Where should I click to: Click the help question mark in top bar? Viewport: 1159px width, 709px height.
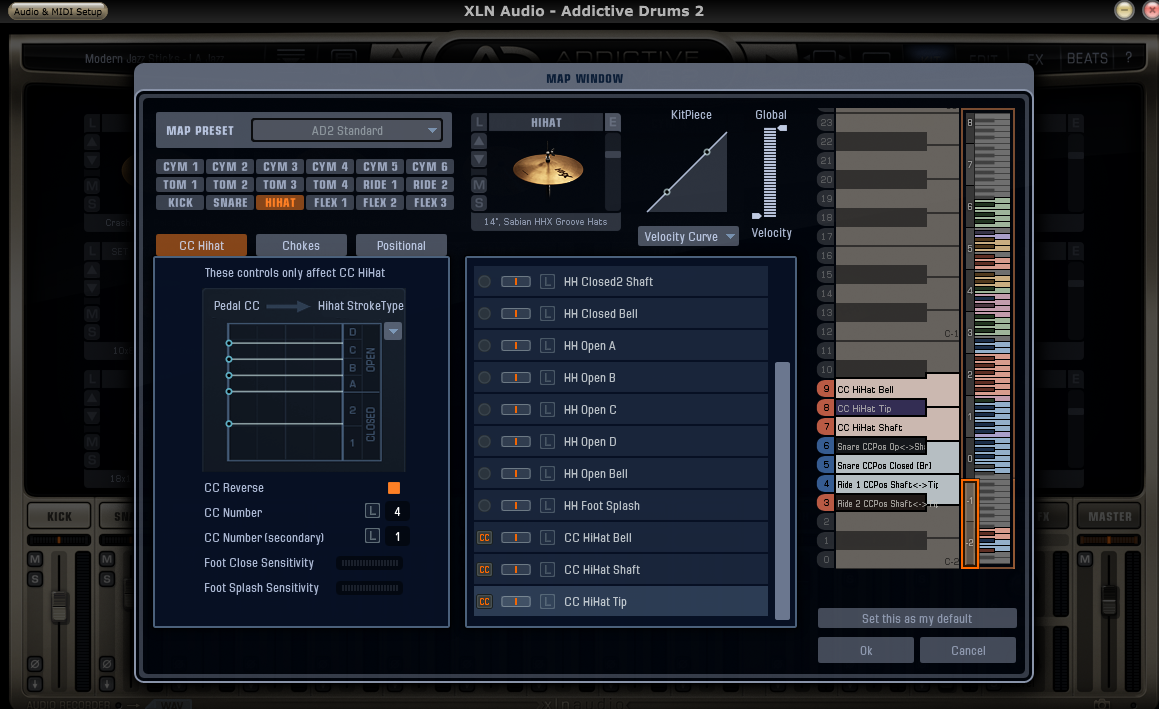point(1128,58)
